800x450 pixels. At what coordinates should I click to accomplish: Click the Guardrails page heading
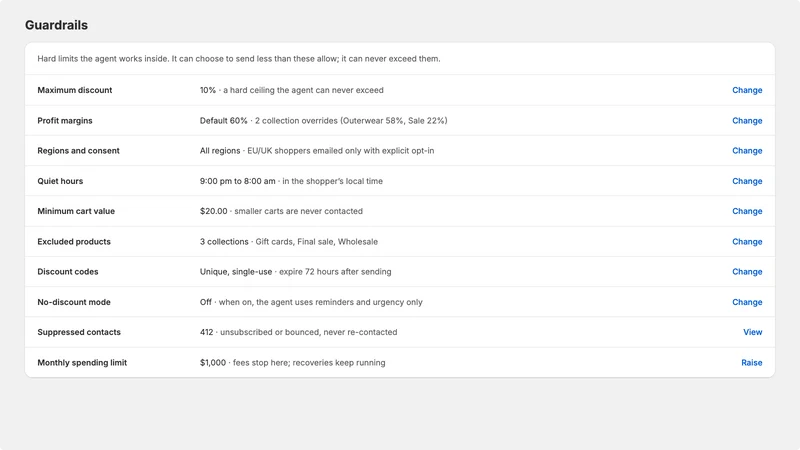56,25
